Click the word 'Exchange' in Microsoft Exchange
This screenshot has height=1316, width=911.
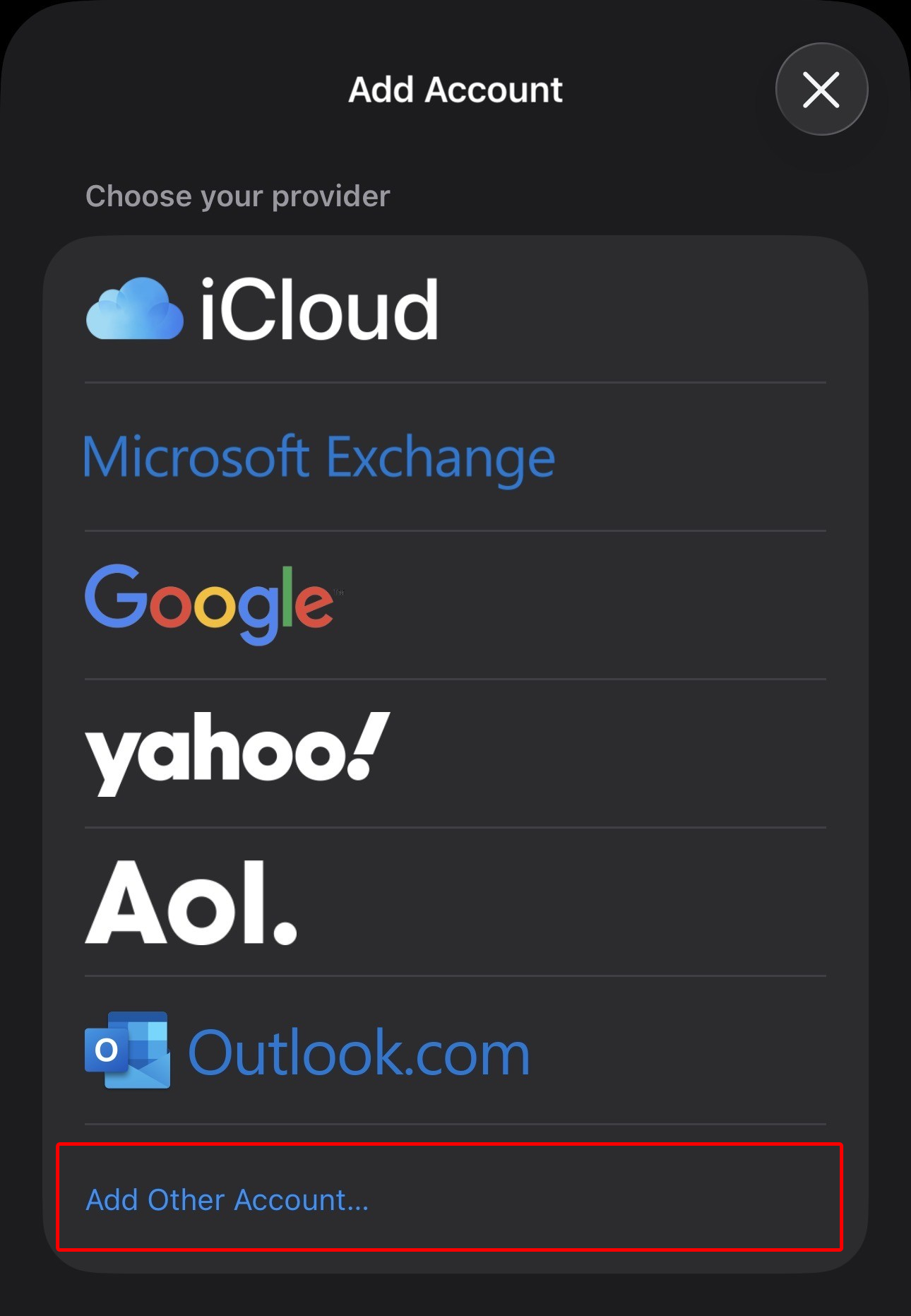[441, 459]
